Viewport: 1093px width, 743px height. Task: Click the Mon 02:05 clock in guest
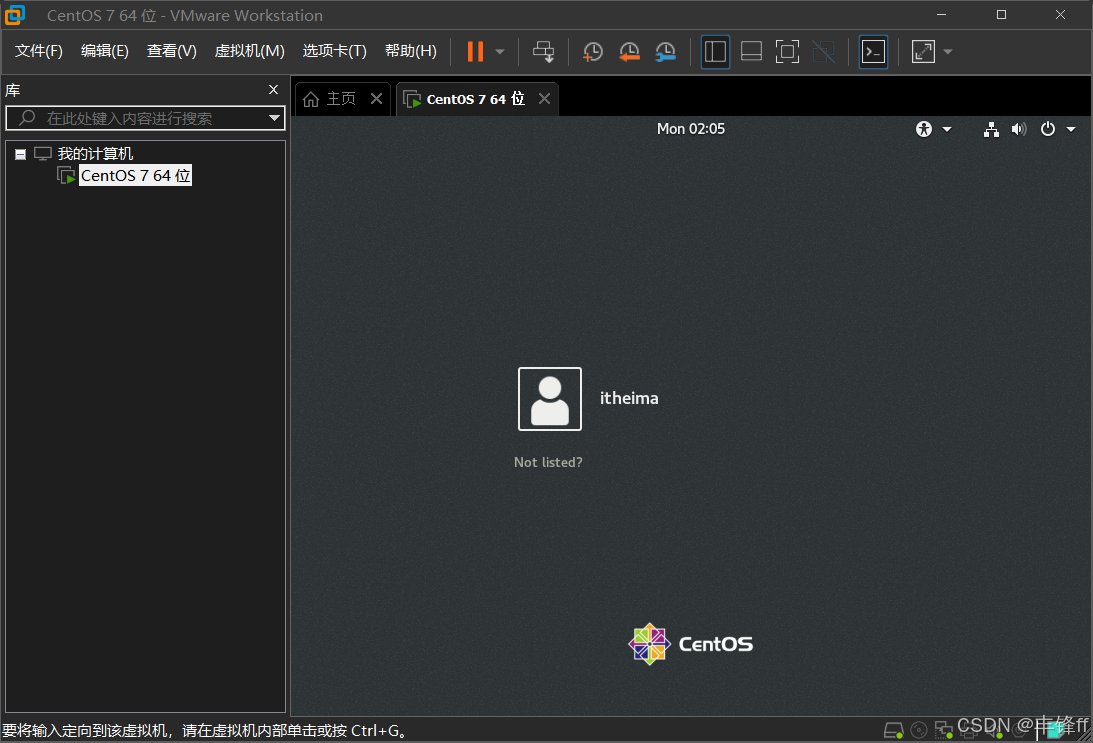tap(691, 129)
